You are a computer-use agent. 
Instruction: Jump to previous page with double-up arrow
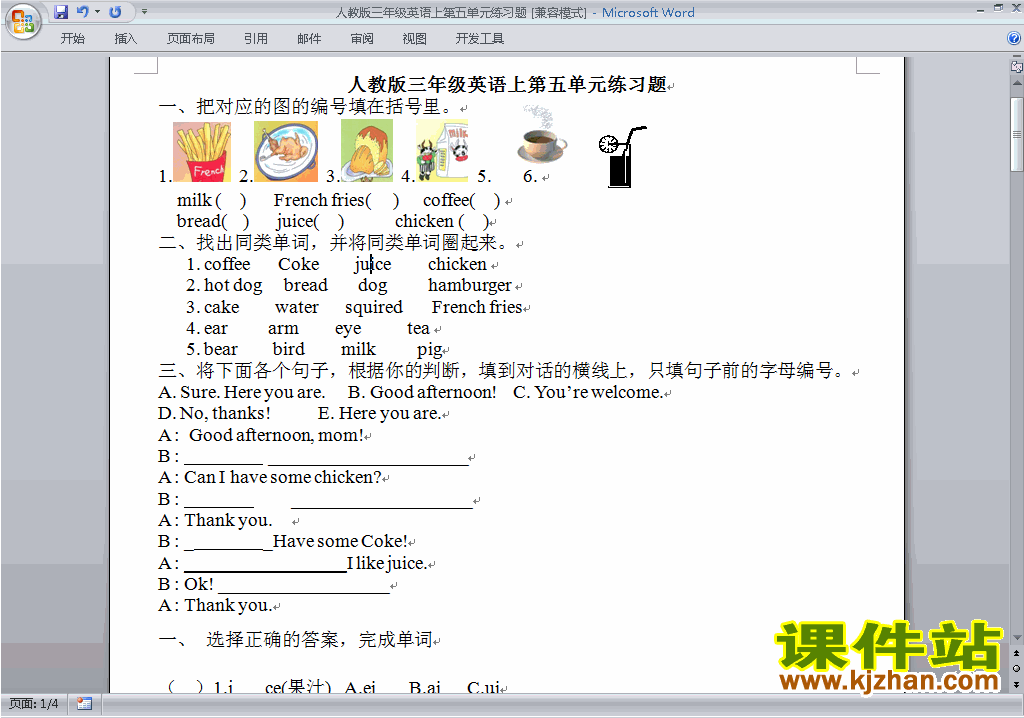click(1016, 653)
